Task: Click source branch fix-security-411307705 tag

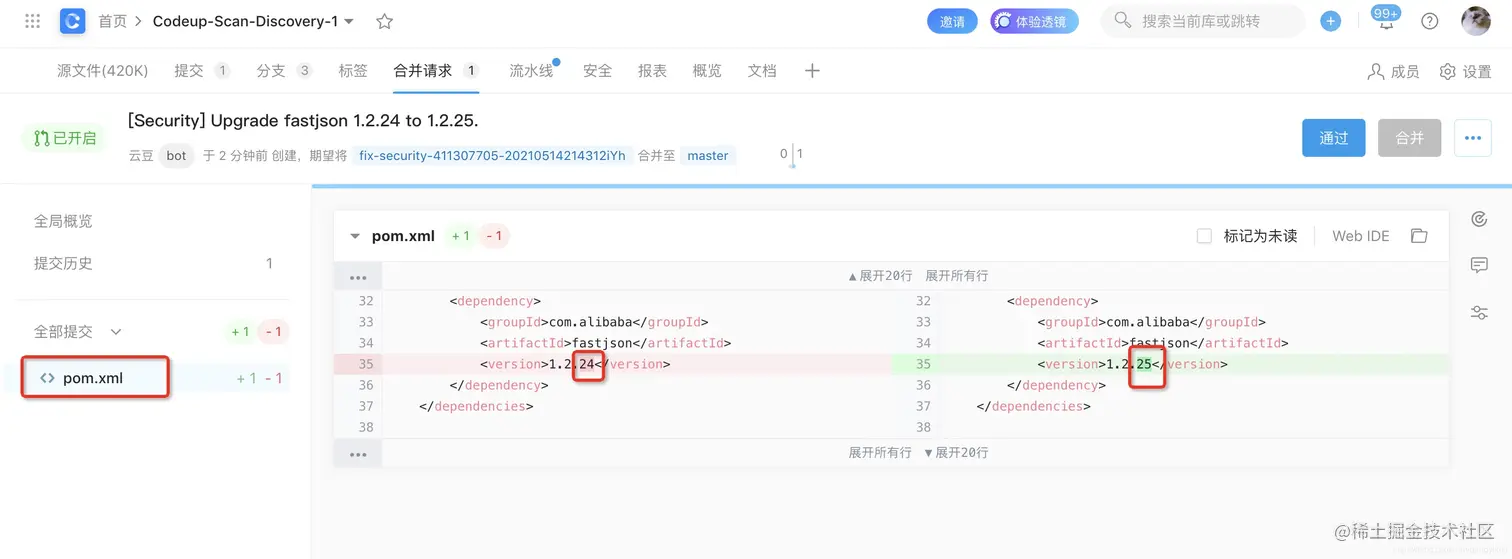Action: [492, 156]
